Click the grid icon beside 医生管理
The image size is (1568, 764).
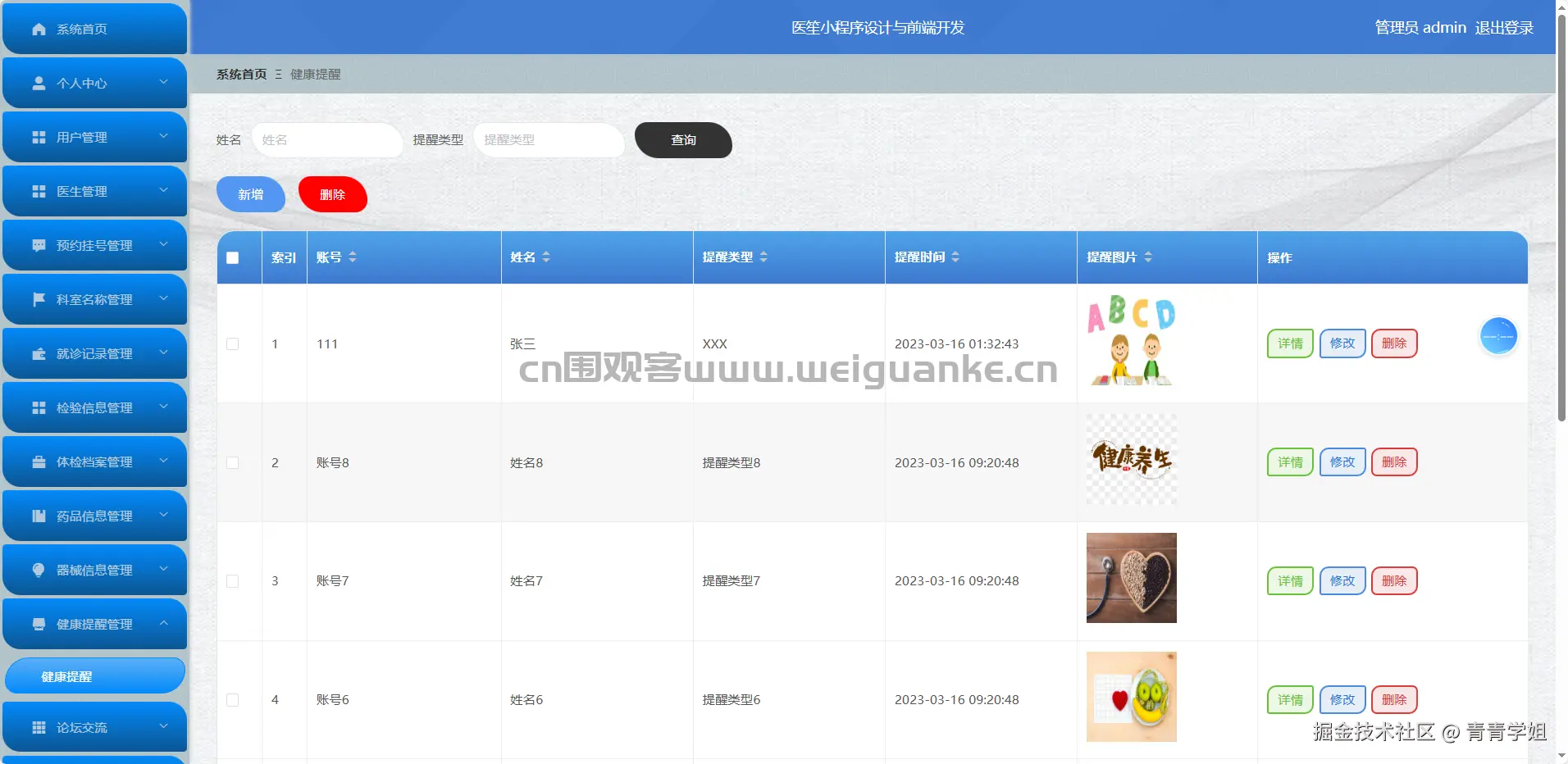click(39, 192)
